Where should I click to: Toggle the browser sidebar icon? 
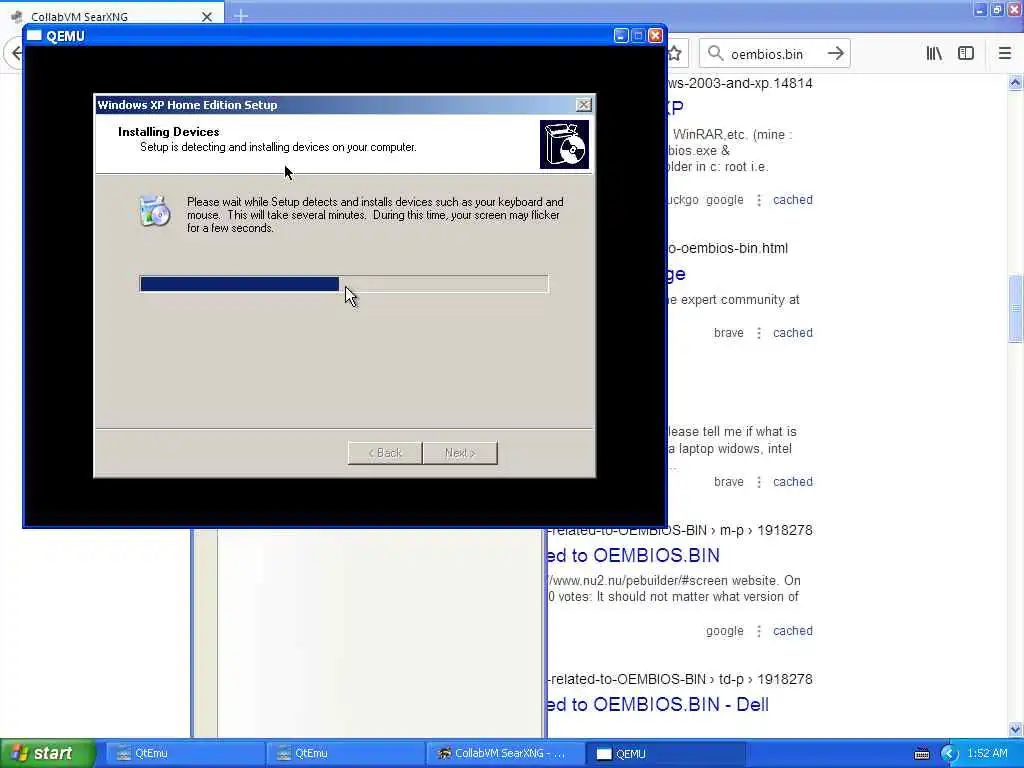[x=966, y=54]
